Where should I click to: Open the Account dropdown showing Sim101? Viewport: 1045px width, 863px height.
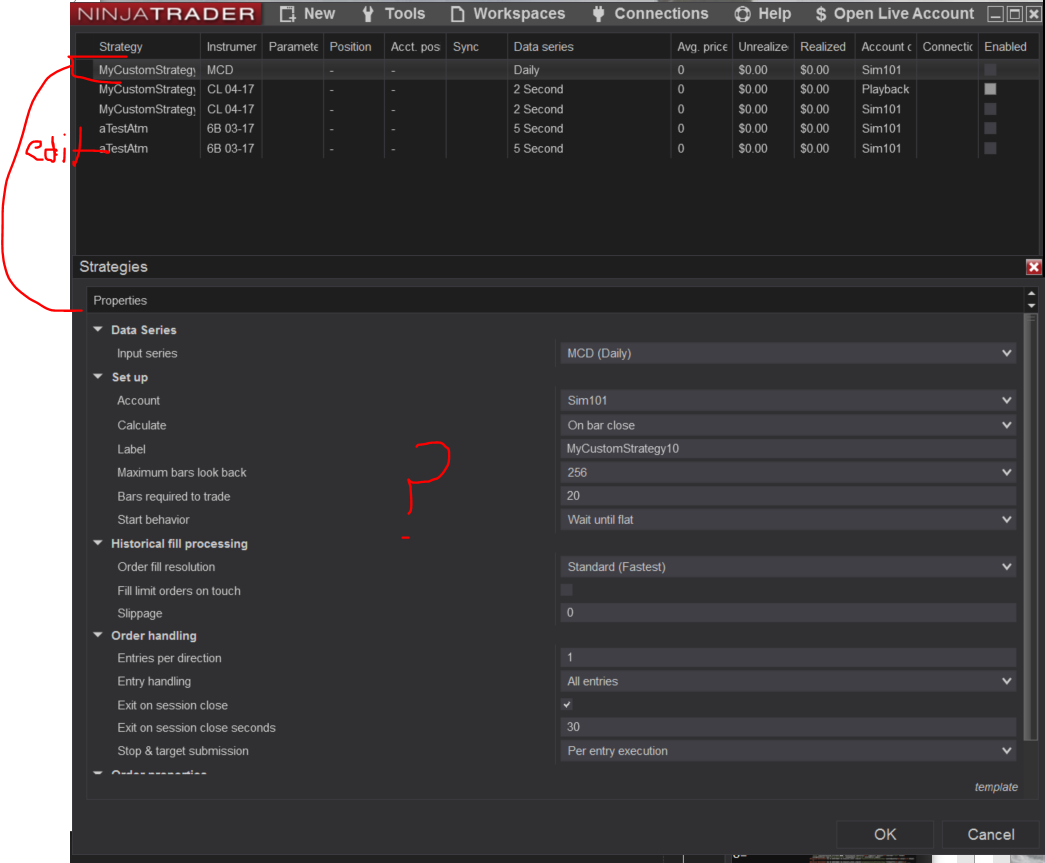point(788,401)
